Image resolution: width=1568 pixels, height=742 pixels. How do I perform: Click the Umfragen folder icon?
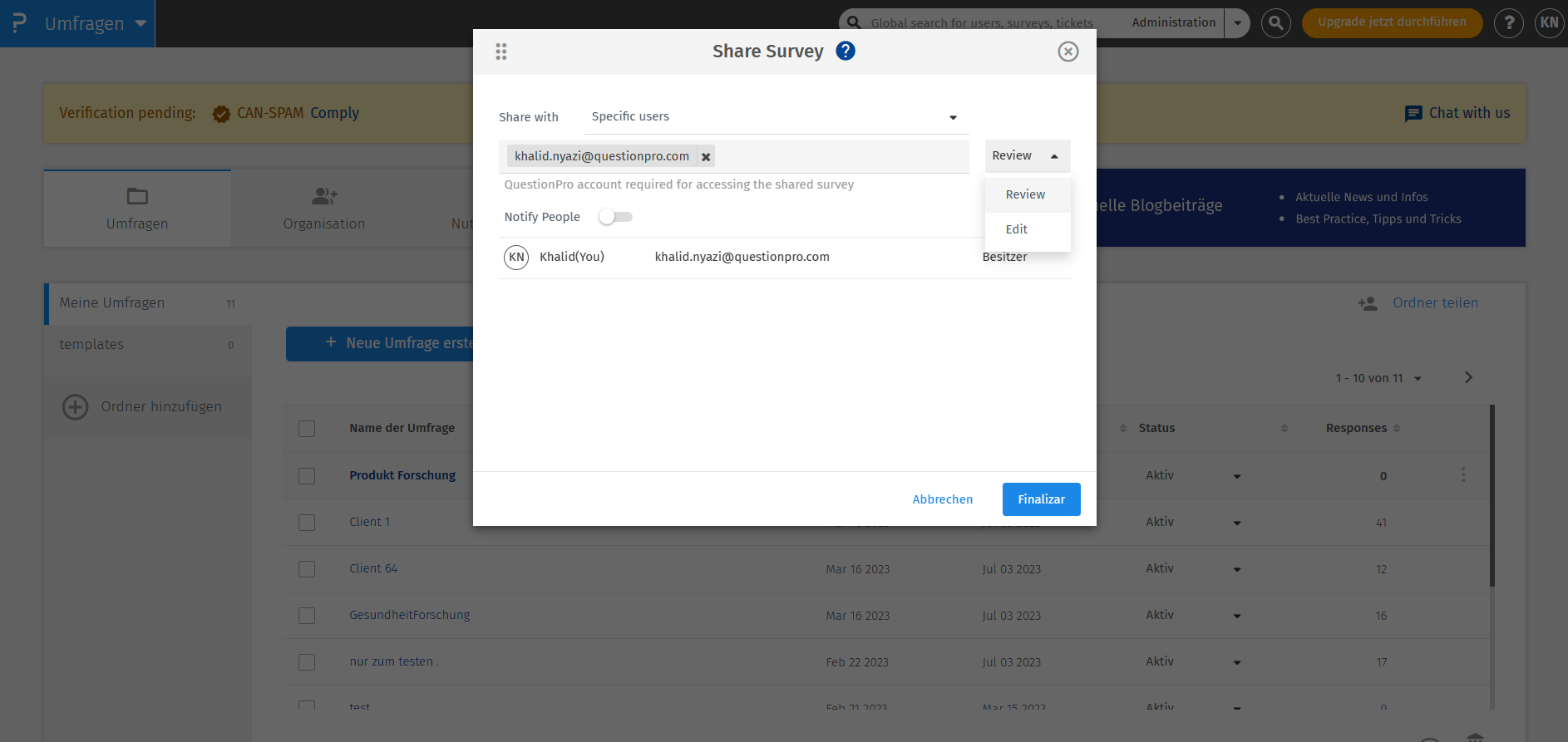pyautogui.click(x=137, y=196)
